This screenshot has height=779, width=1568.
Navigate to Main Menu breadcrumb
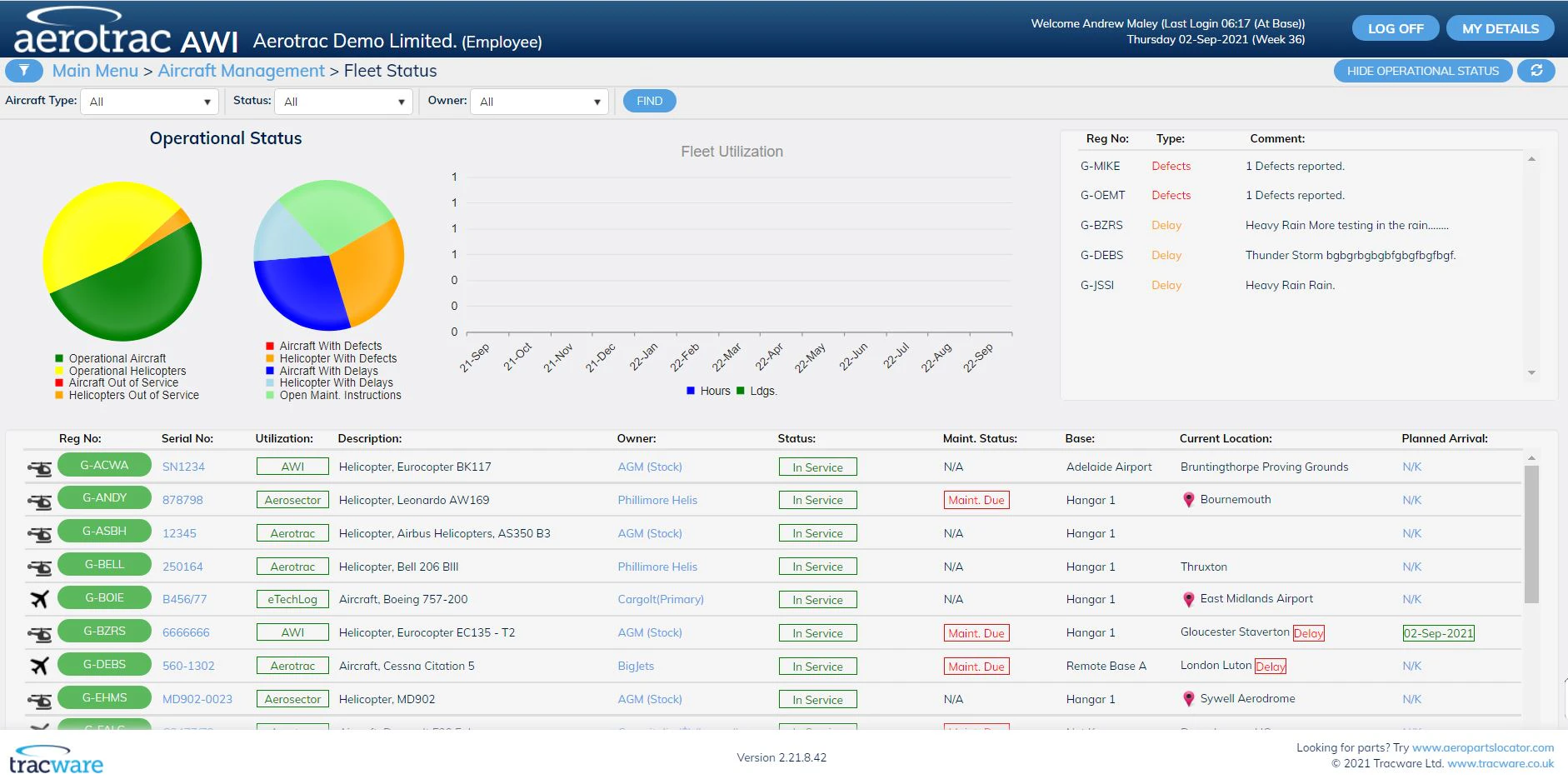point(94,71)
